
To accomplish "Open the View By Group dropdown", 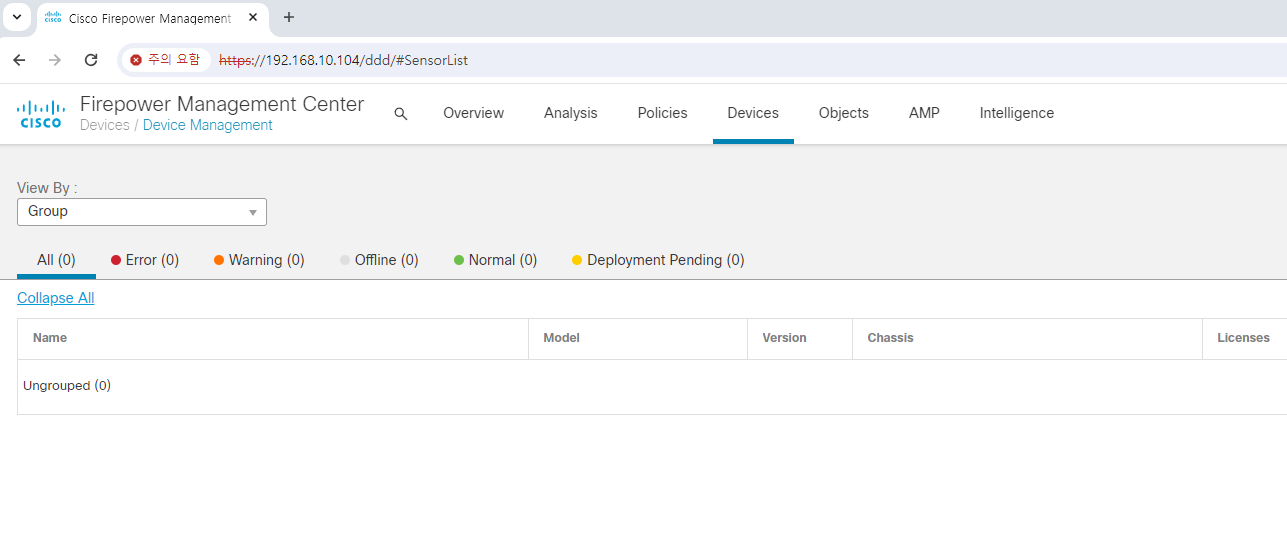I will (x=142, y=212).
